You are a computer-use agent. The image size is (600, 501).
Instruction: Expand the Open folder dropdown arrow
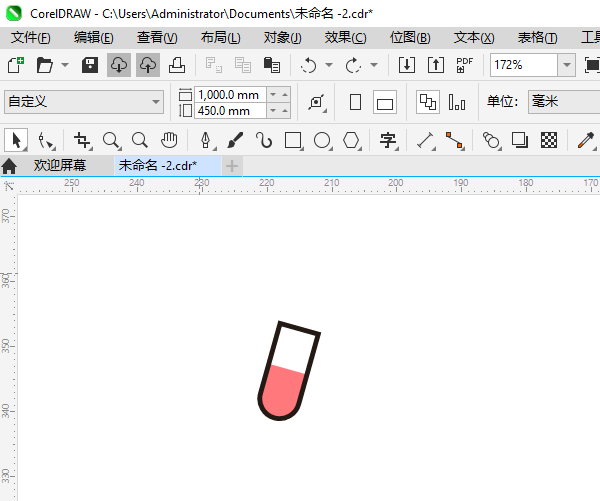(x=65, y=65)
